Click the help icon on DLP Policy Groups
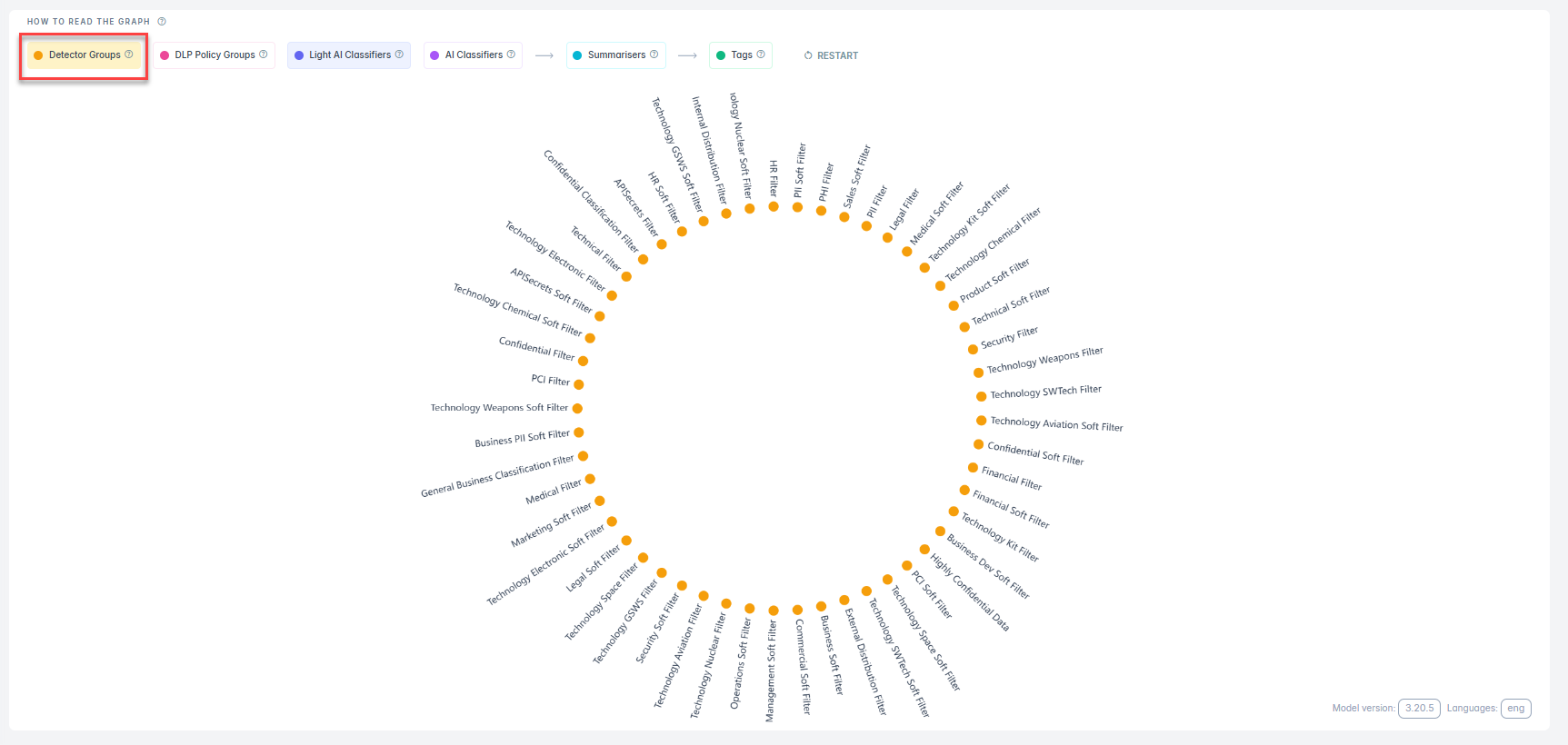This screenshot has width=1568, height=745. click(x=264, y=55)
